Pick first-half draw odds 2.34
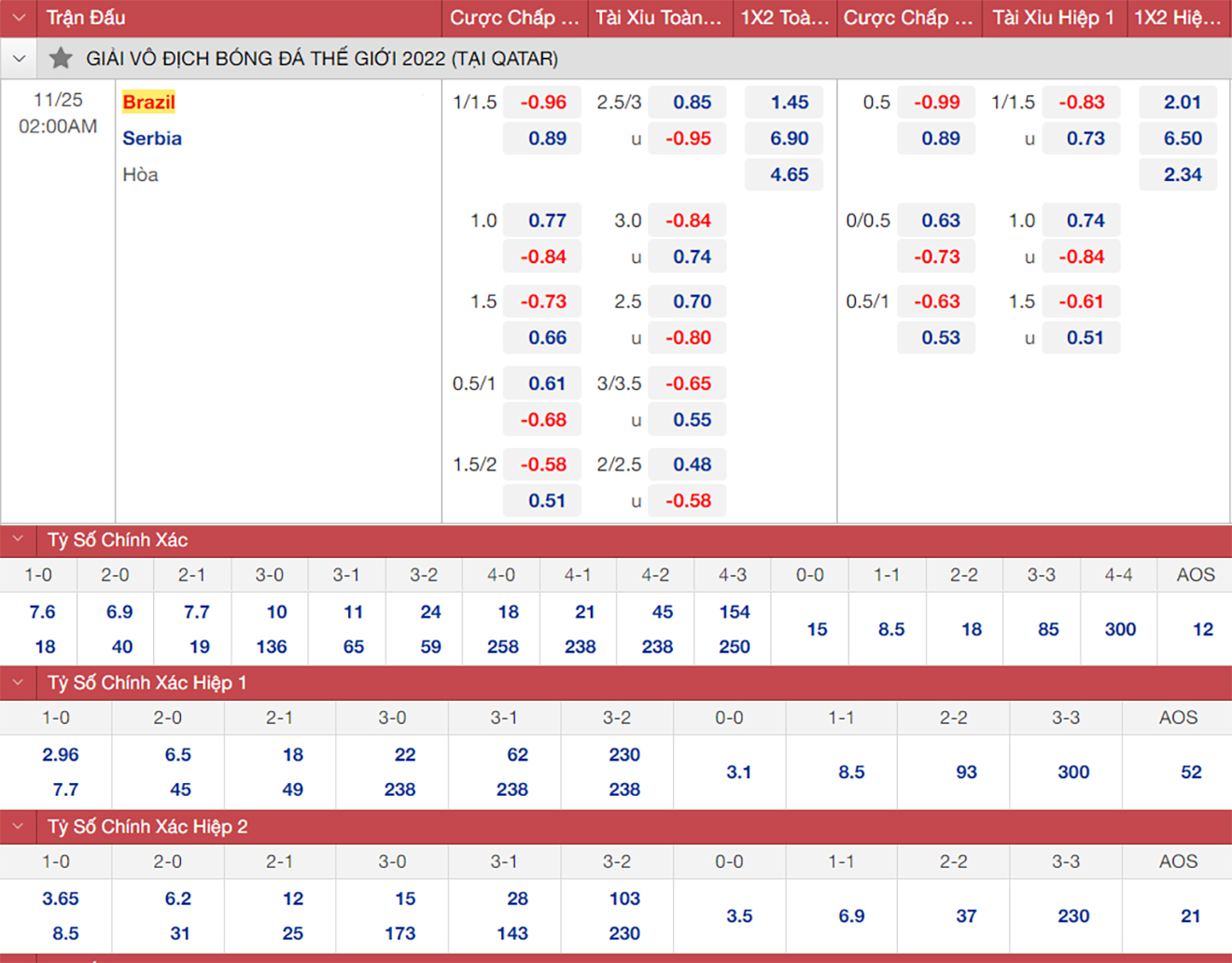The height and width of the screenshot is (963, 1232). click(x=1178, y=174)
